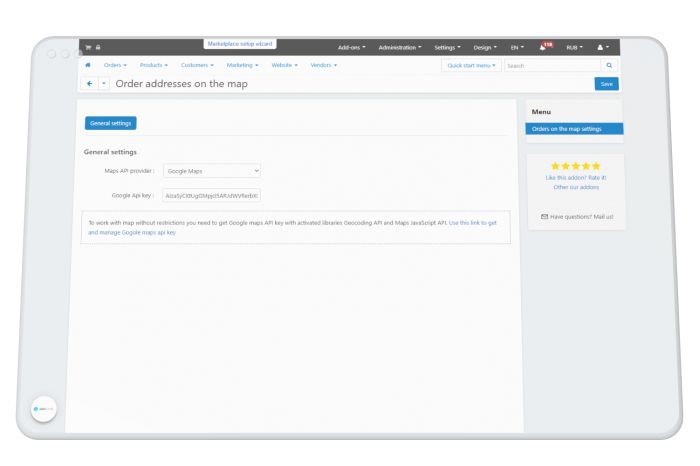Click the lock icon in top bar
Viewport: 700px width, 466px height.
[x=98, y=47]
